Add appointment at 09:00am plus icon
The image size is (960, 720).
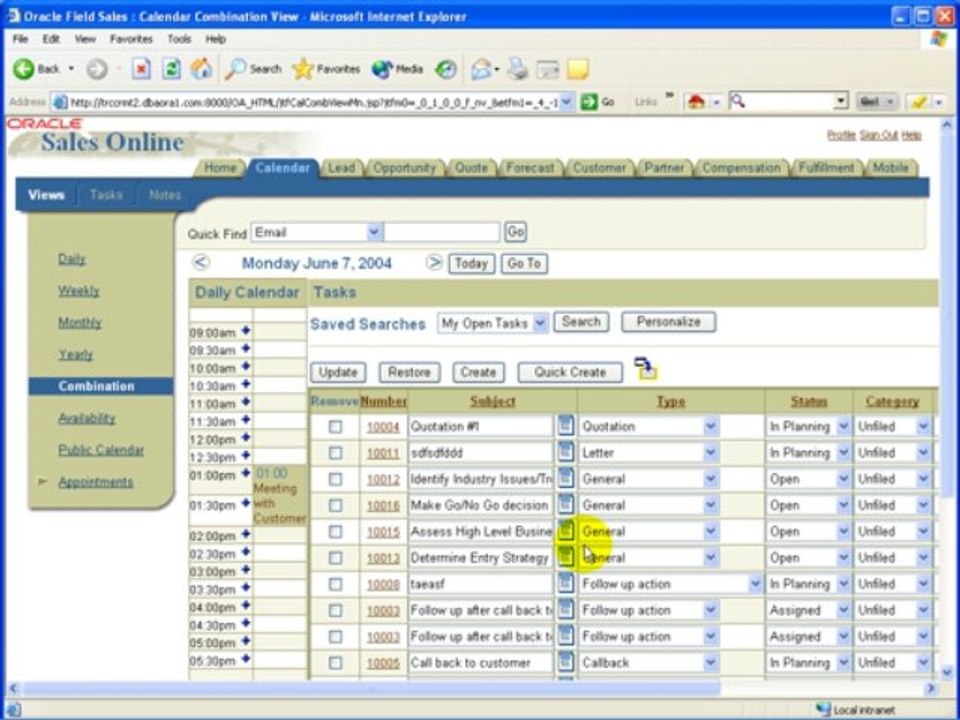tap(246, 331)
